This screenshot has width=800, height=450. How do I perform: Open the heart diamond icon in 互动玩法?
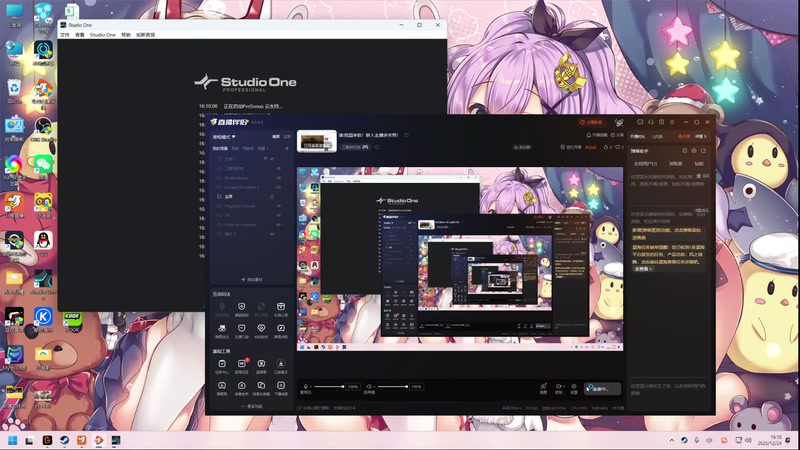coord(261,328)
